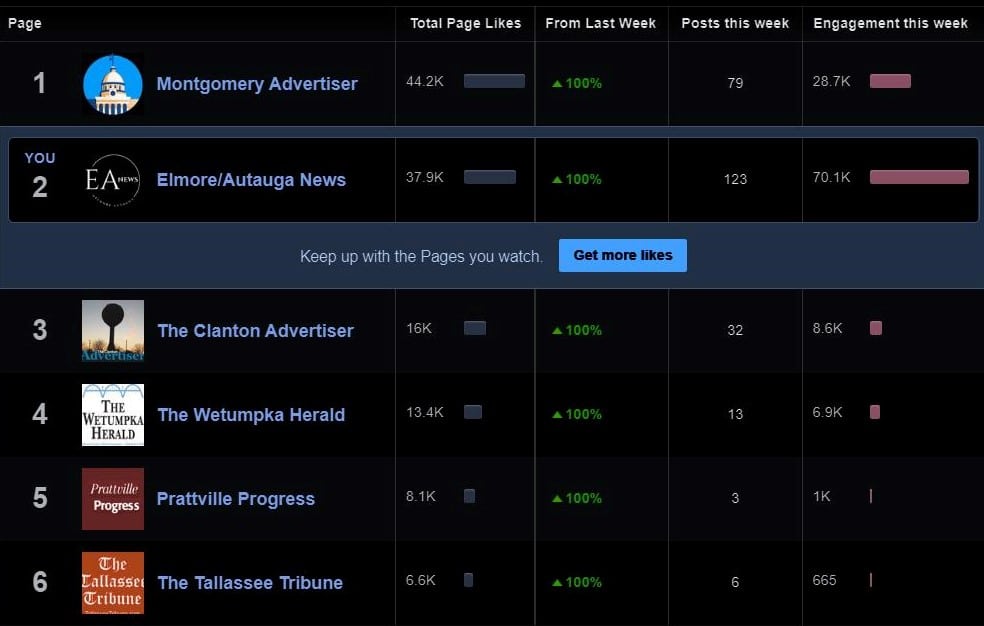
Task: Click The Tallassee Tribune orange logo
Action: pos(112,583)
